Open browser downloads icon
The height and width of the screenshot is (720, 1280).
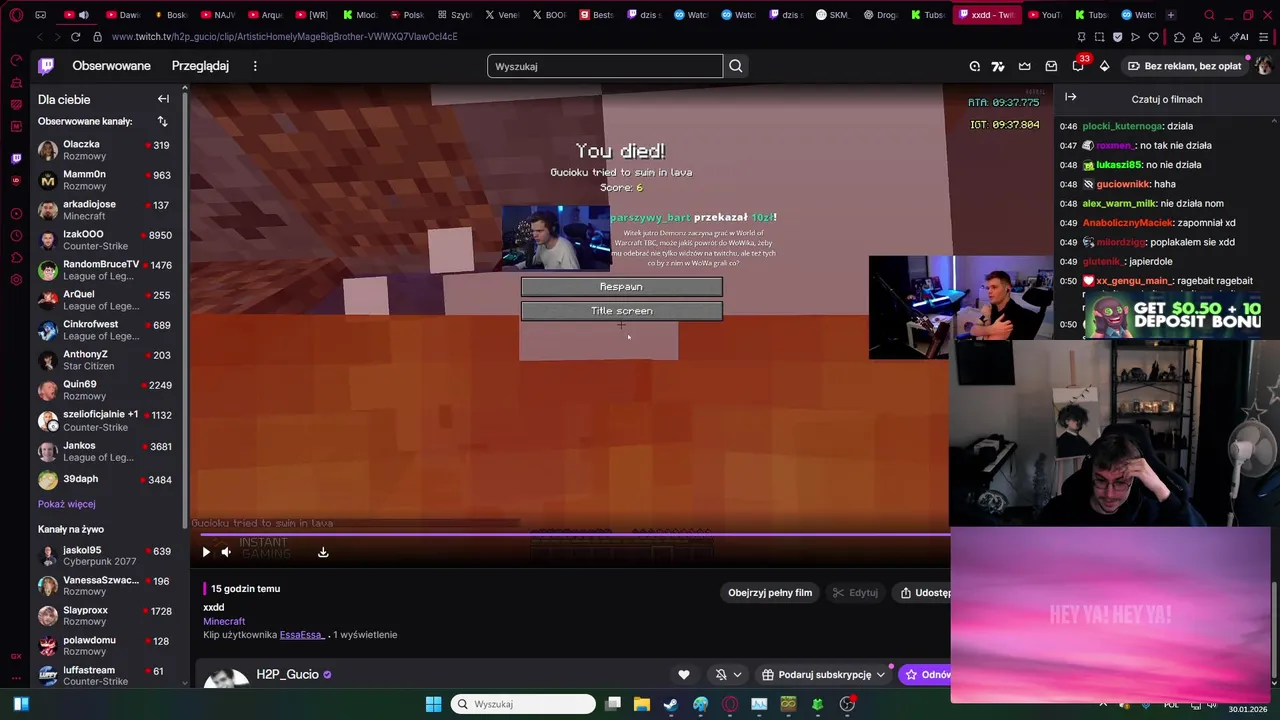(x=1215, y=37)
